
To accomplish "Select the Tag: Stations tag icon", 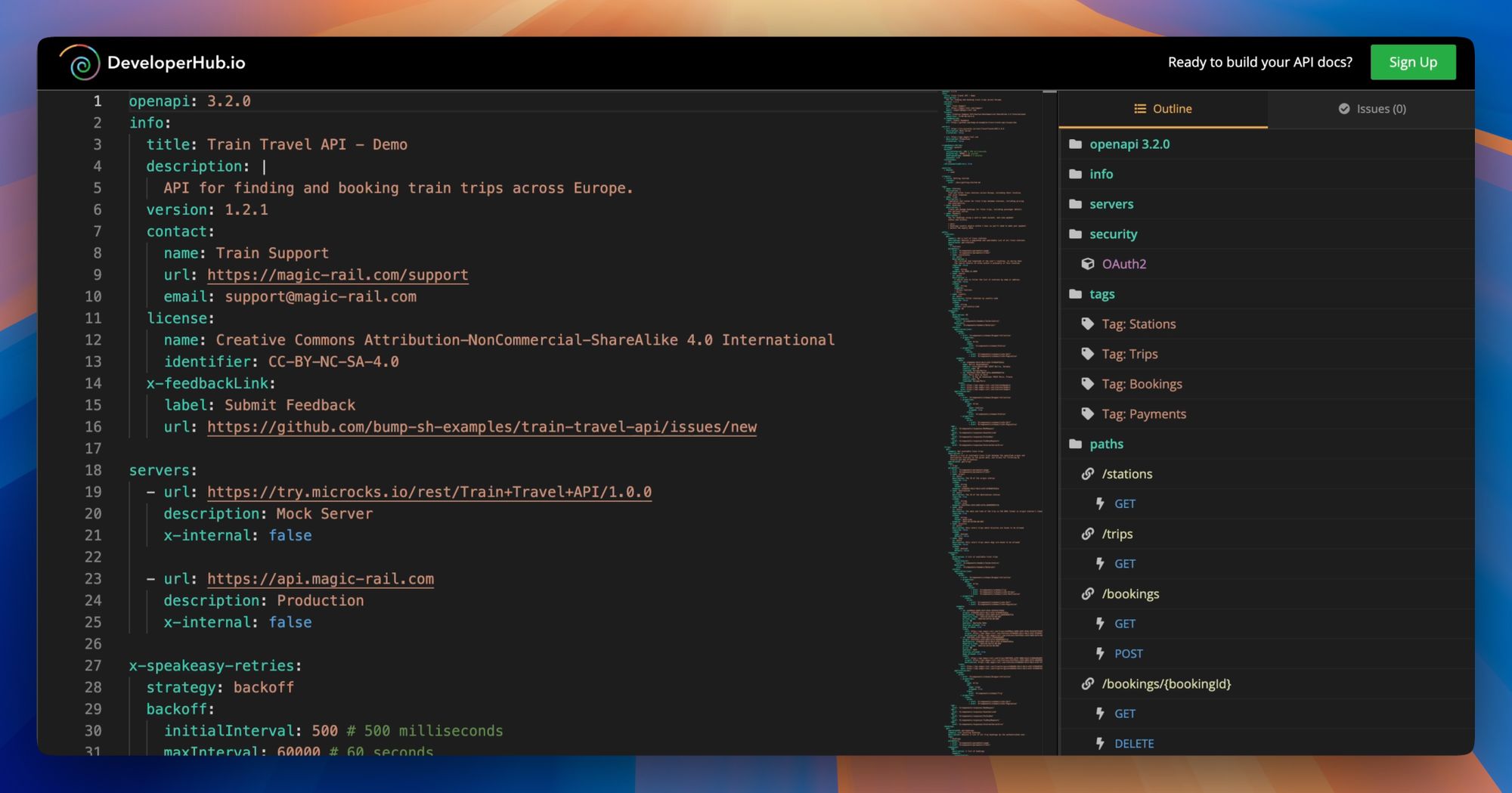I will (x=1089, y=324).
